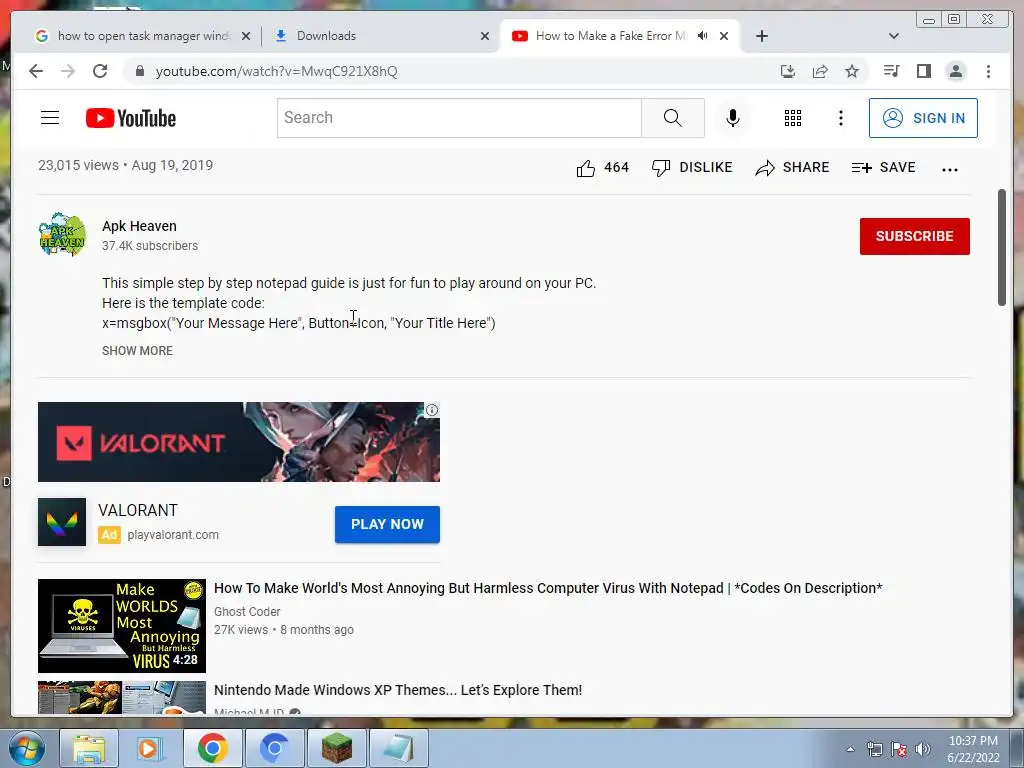Open Annoying Harmless Virus video title
Image resolution: width=1024 pixels, height=768 pixels.
548,588
